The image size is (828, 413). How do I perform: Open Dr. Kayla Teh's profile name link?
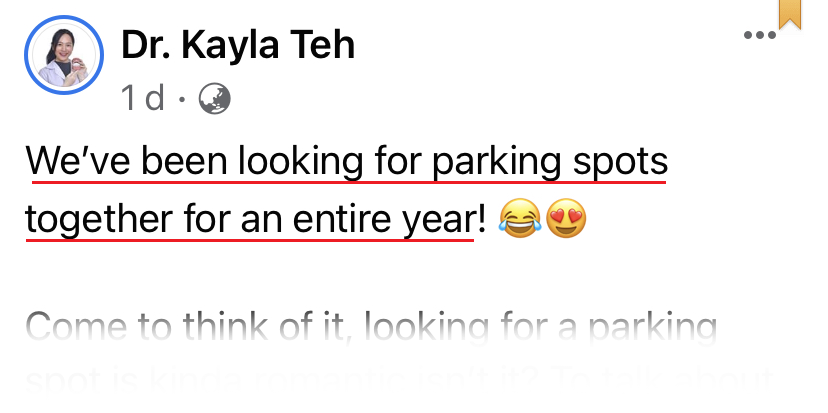(x=238, y=45)
